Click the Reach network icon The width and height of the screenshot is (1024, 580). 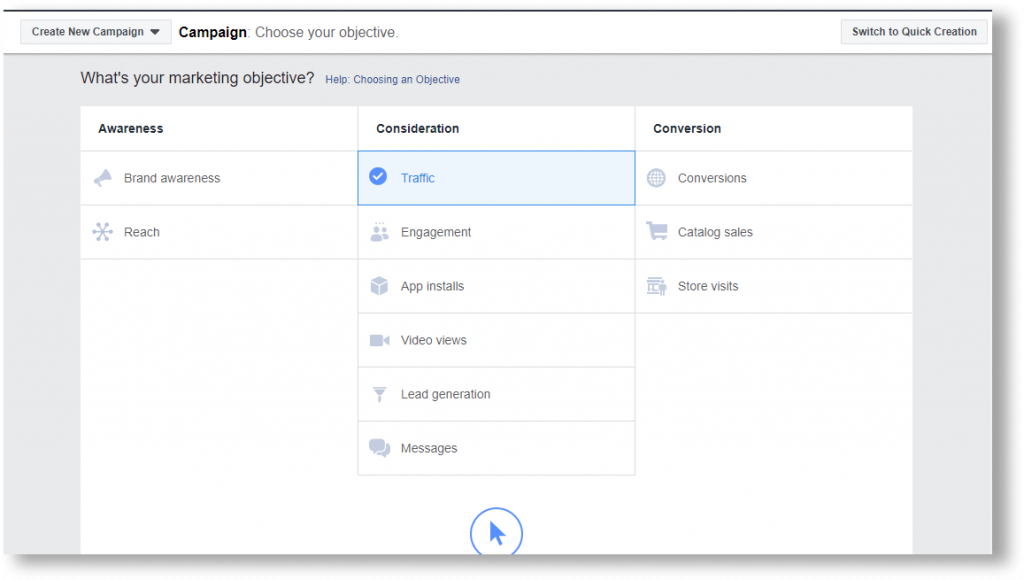click(x=103, y=232)
